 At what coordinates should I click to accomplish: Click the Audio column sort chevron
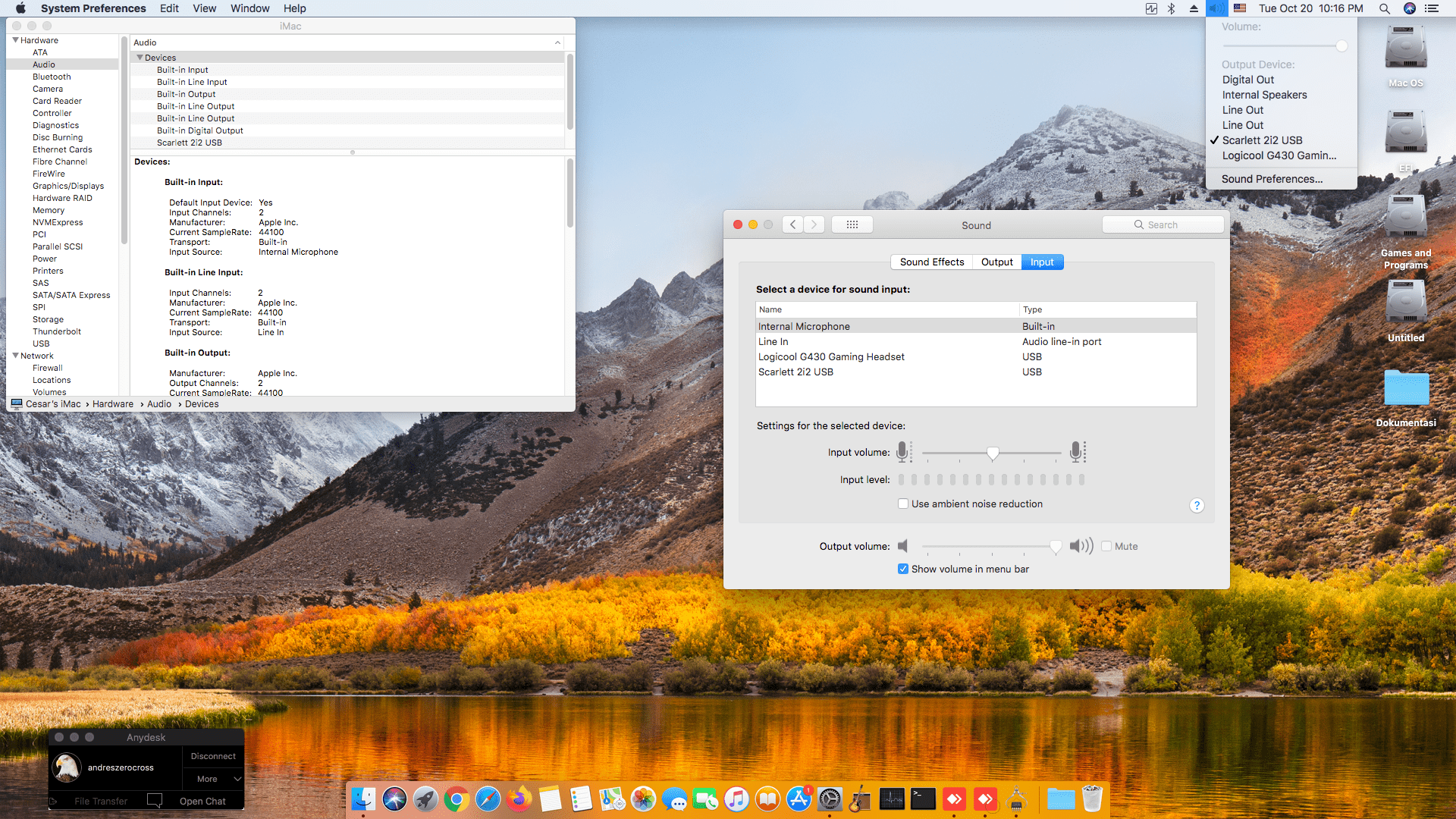point(557,42)
